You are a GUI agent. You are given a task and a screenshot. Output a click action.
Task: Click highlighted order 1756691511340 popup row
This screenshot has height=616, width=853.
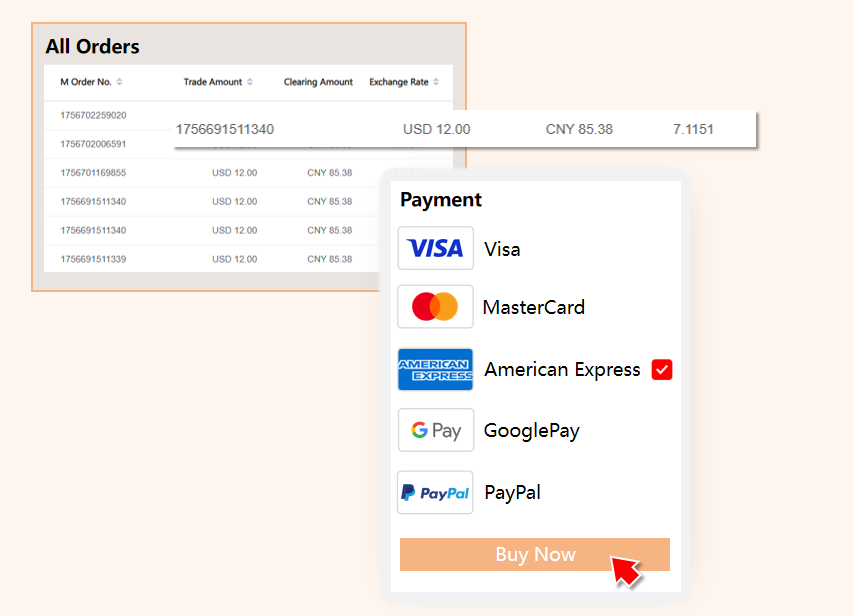(x=225, y=129)
